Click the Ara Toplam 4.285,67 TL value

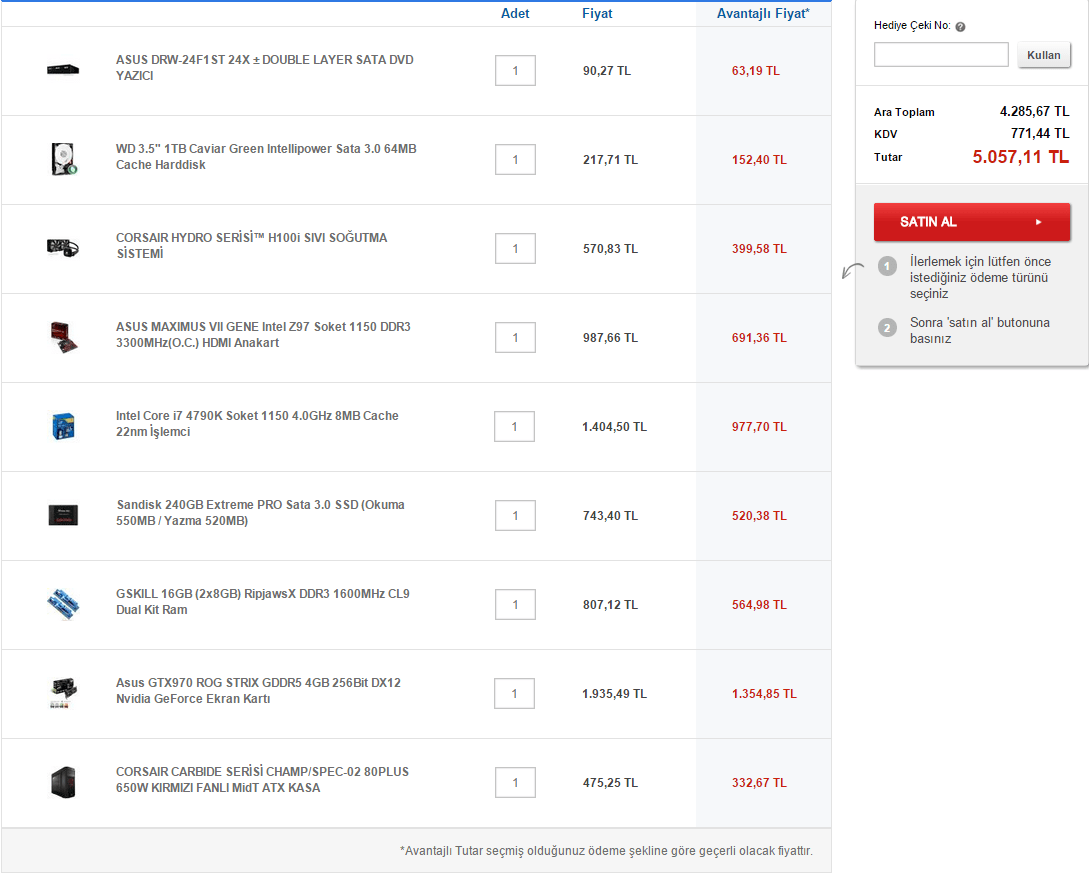click(x=1034, y=111)
